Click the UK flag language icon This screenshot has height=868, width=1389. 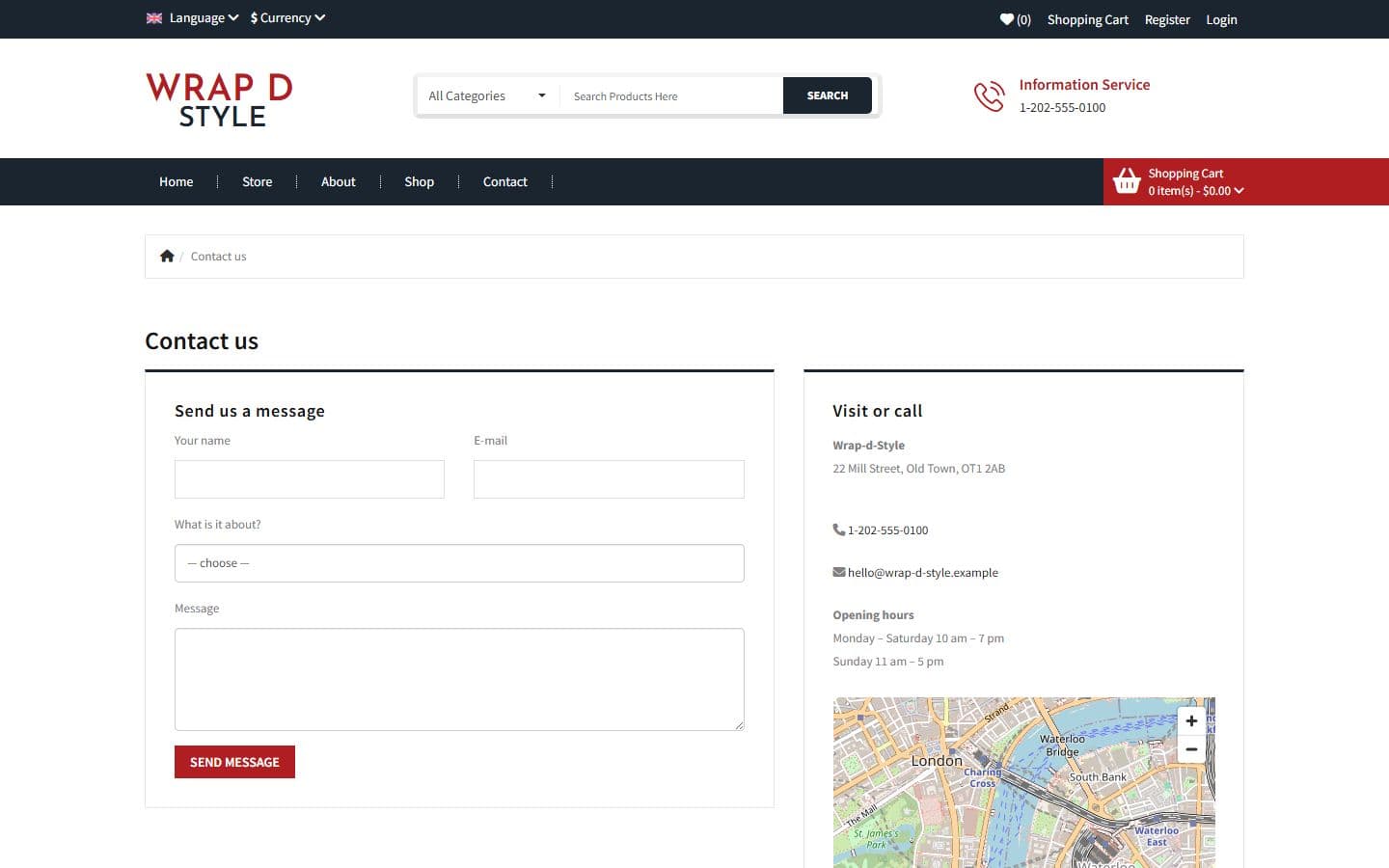click(154, 18)
